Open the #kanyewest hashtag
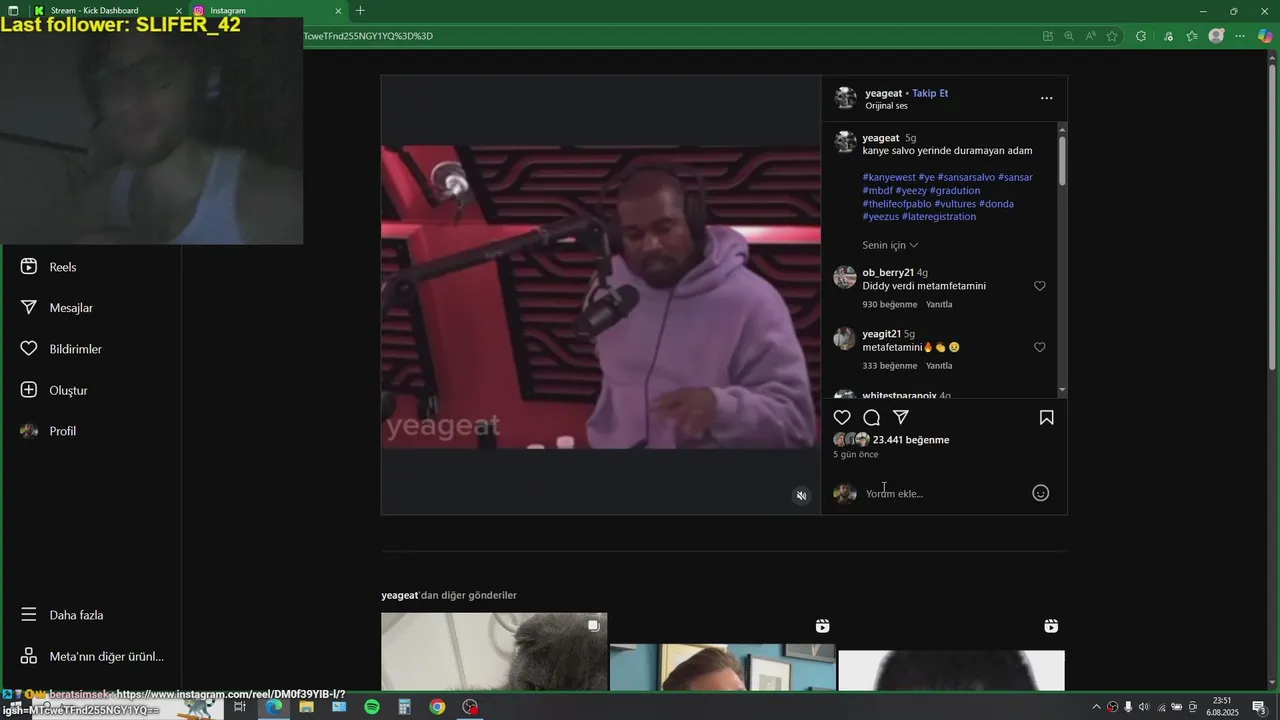Screen dimensions: 1280x720 (889, 177)
